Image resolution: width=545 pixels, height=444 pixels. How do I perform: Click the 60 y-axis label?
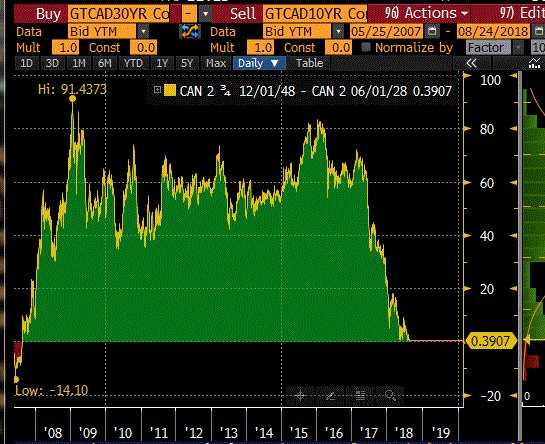click(487, 183)
